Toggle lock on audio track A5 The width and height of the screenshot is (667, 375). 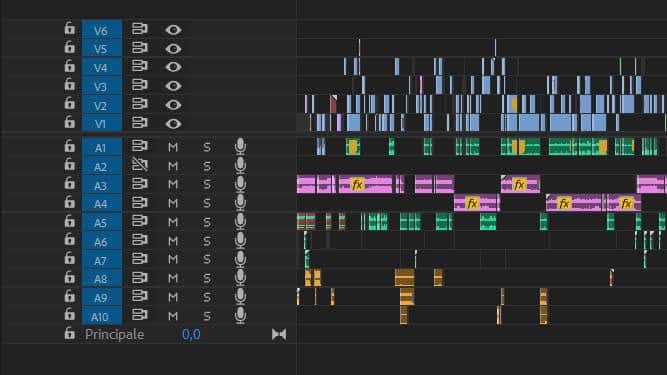pyautogui.click(x=69, y=221)
